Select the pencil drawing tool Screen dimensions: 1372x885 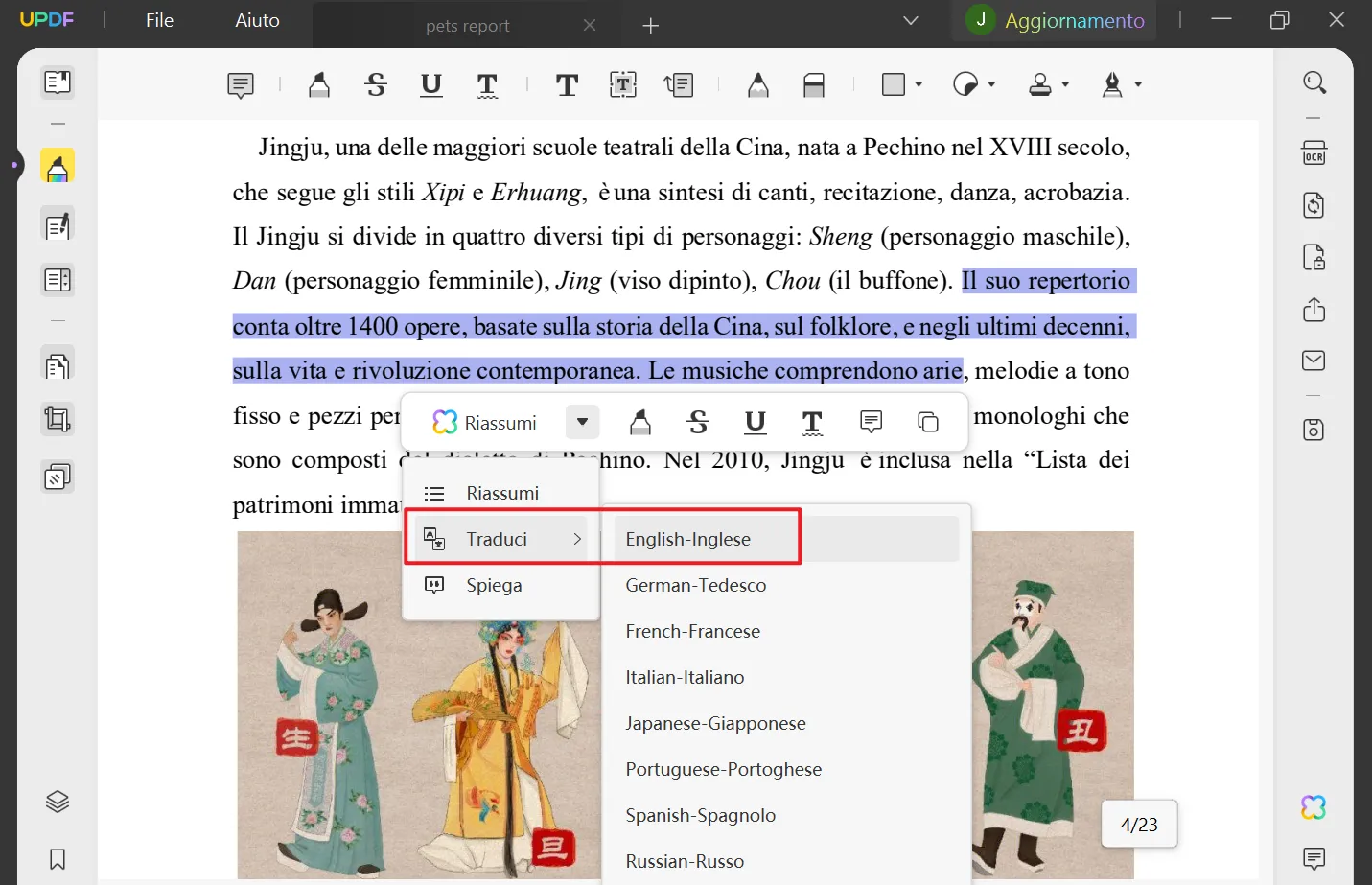(x=758, y=85)
